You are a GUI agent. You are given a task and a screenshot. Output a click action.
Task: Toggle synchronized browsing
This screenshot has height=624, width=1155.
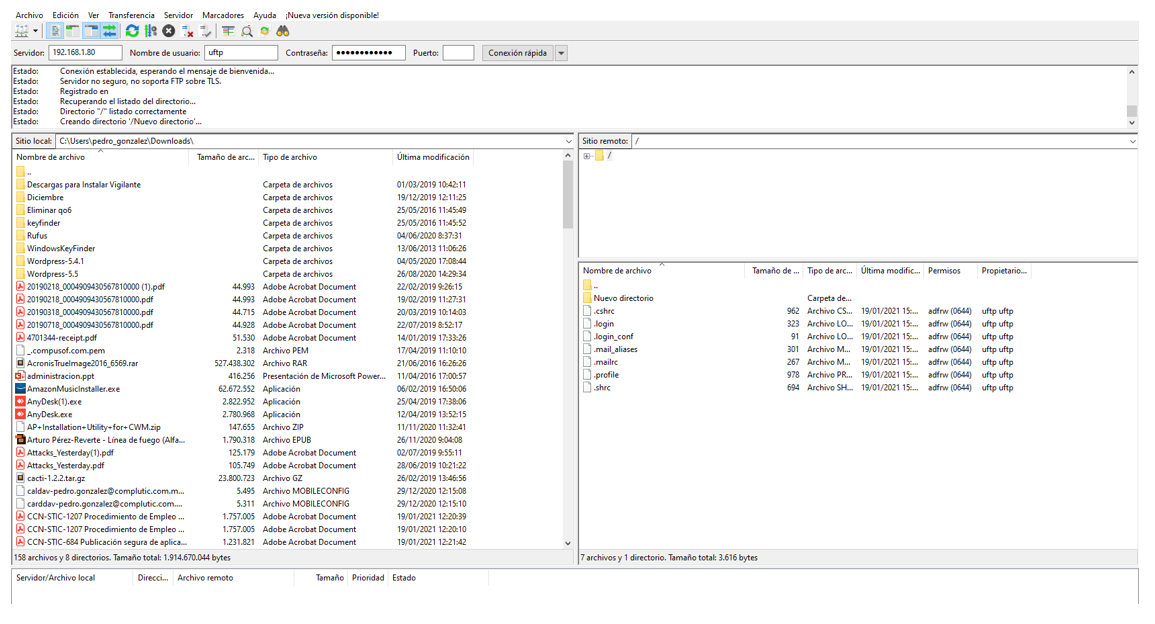point(264,31)
